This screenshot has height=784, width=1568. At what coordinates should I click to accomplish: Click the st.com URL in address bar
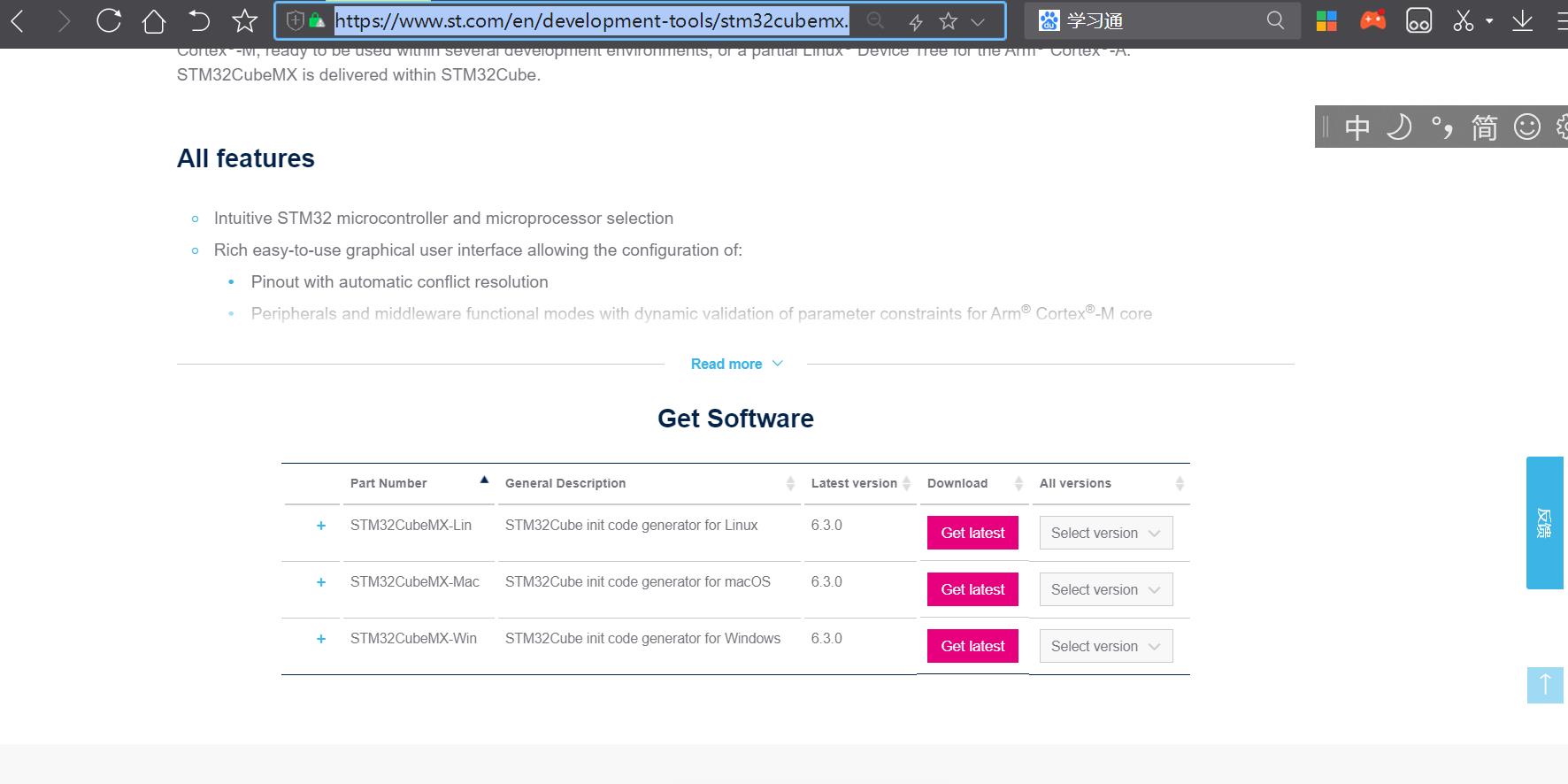(x=592, y=21)
